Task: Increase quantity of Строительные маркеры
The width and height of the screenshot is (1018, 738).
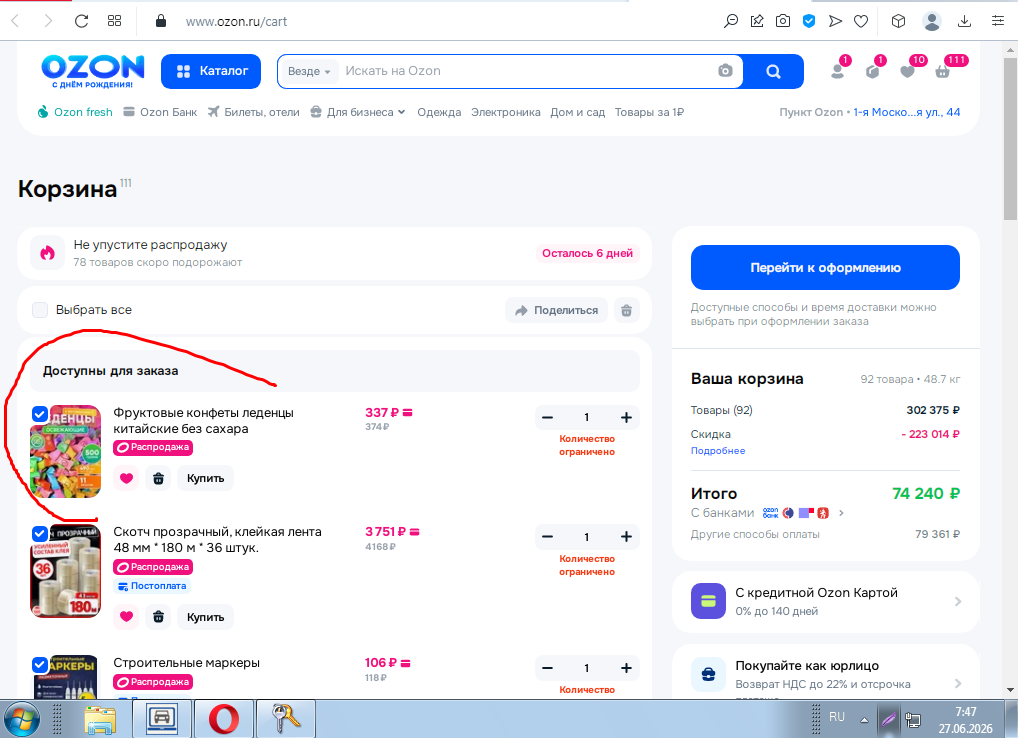Action: (x=626, y=668)
